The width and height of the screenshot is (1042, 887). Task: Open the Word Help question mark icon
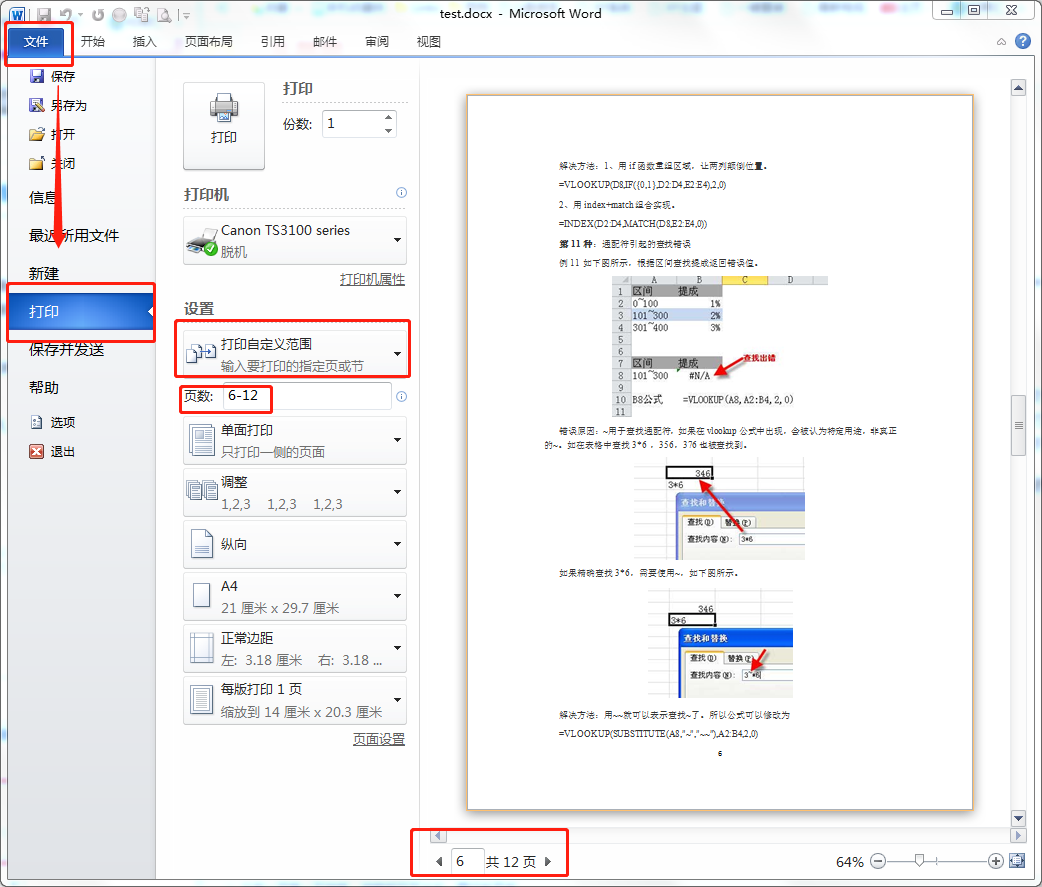1023,41
